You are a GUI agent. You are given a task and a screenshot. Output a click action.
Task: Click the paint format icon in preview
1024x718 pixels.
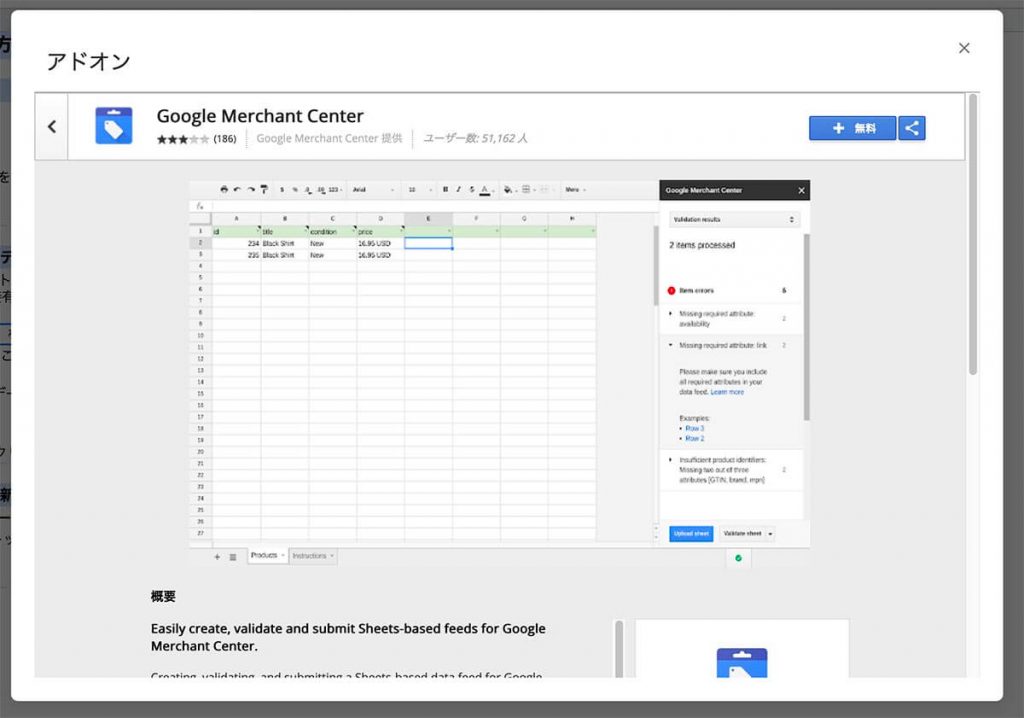pyautogui.click(x=264, y=189)
